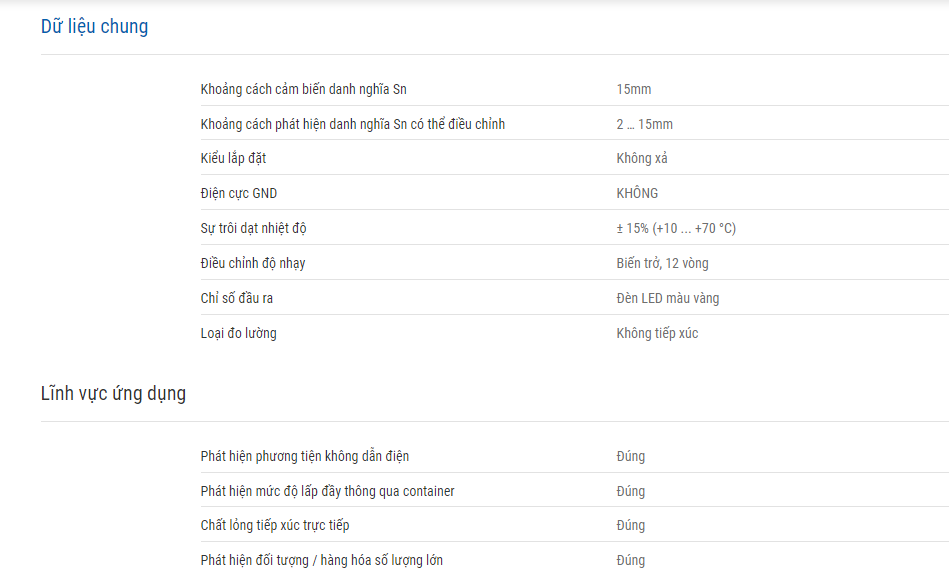Click the 'KHÔNG' GND electrode value
The image size is (949, 582).
tap(637, 194)
